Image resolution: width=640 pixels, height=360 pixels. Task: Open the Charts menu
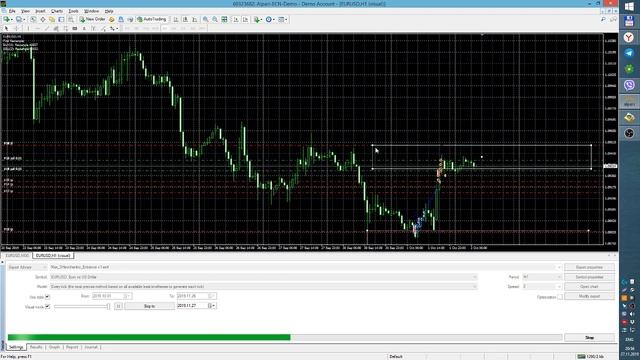pyautogui.click(x=57, y=11)
